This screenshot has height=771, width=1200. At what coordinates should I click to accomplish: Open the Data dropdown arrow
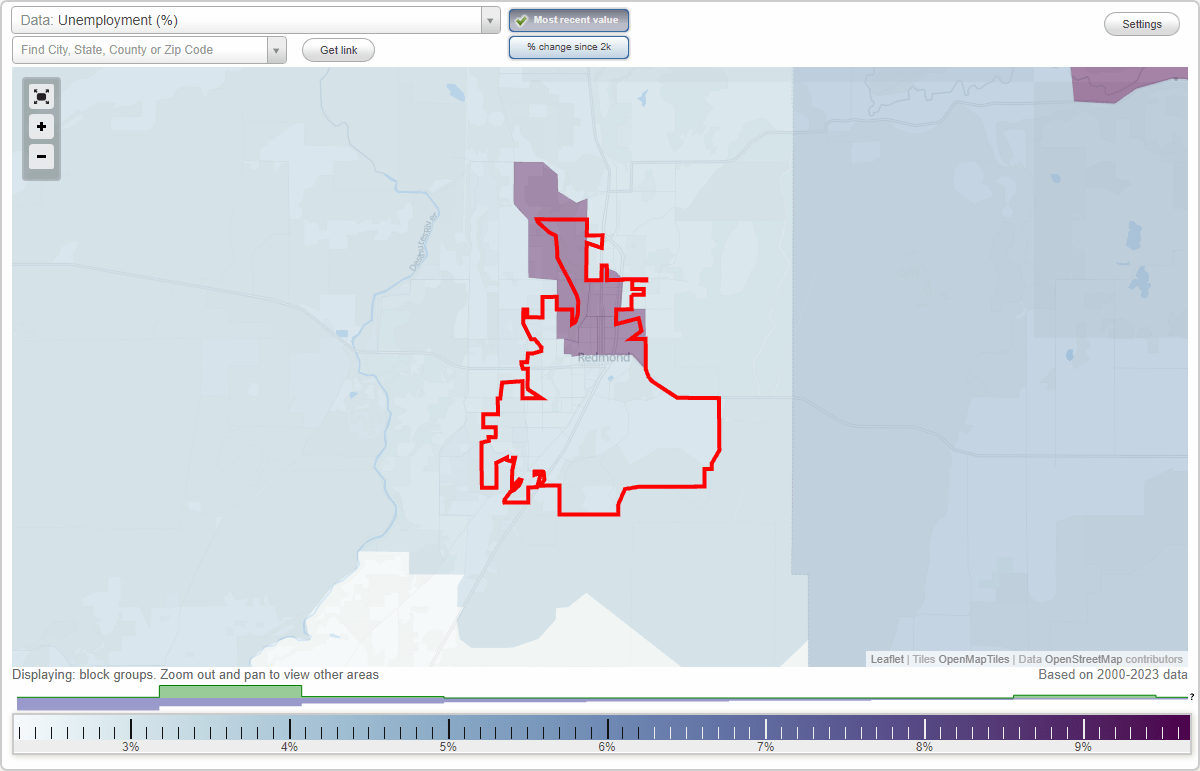coord(489,19)
